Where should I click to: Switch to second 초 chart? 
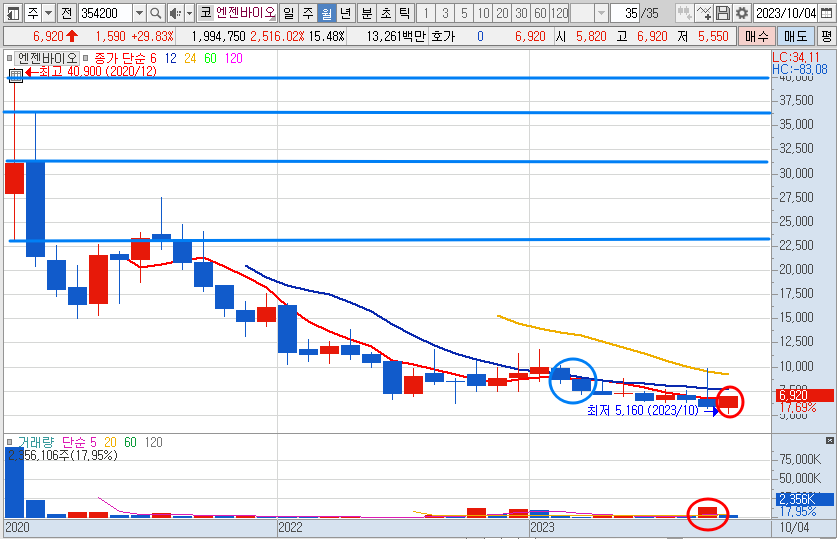click(386, 12)
